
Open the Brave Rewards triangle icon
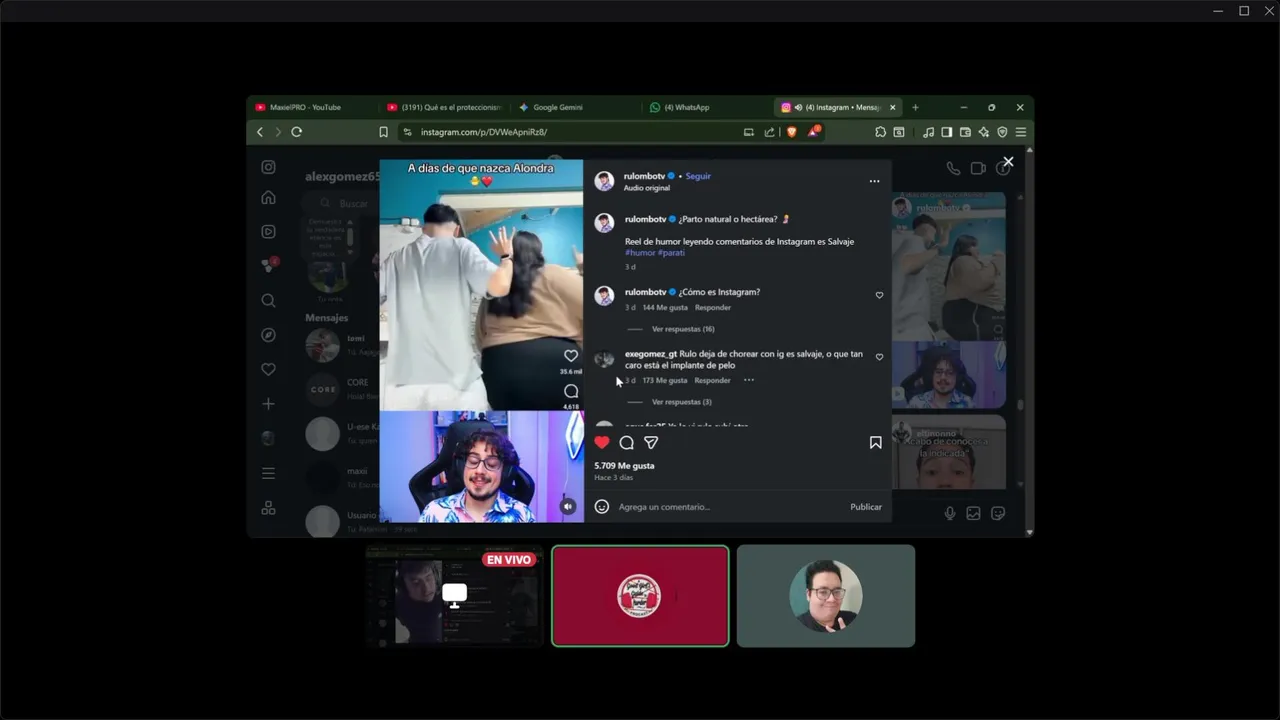814,131
